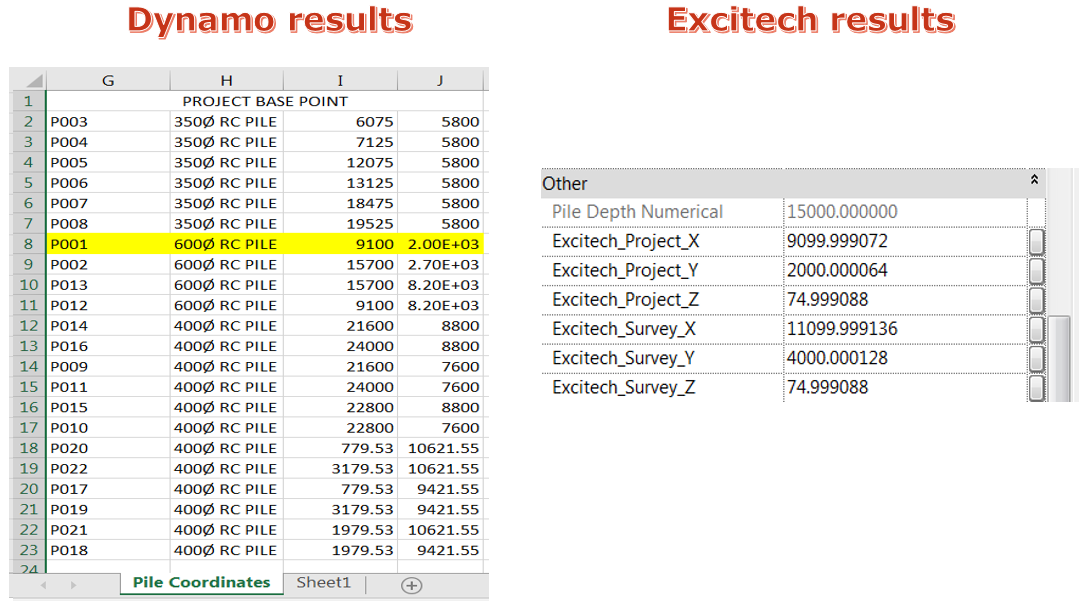The image size is (1086, 608).
Task: Click the '9421.55' cell in P019 row
Action: pos(440,509)
